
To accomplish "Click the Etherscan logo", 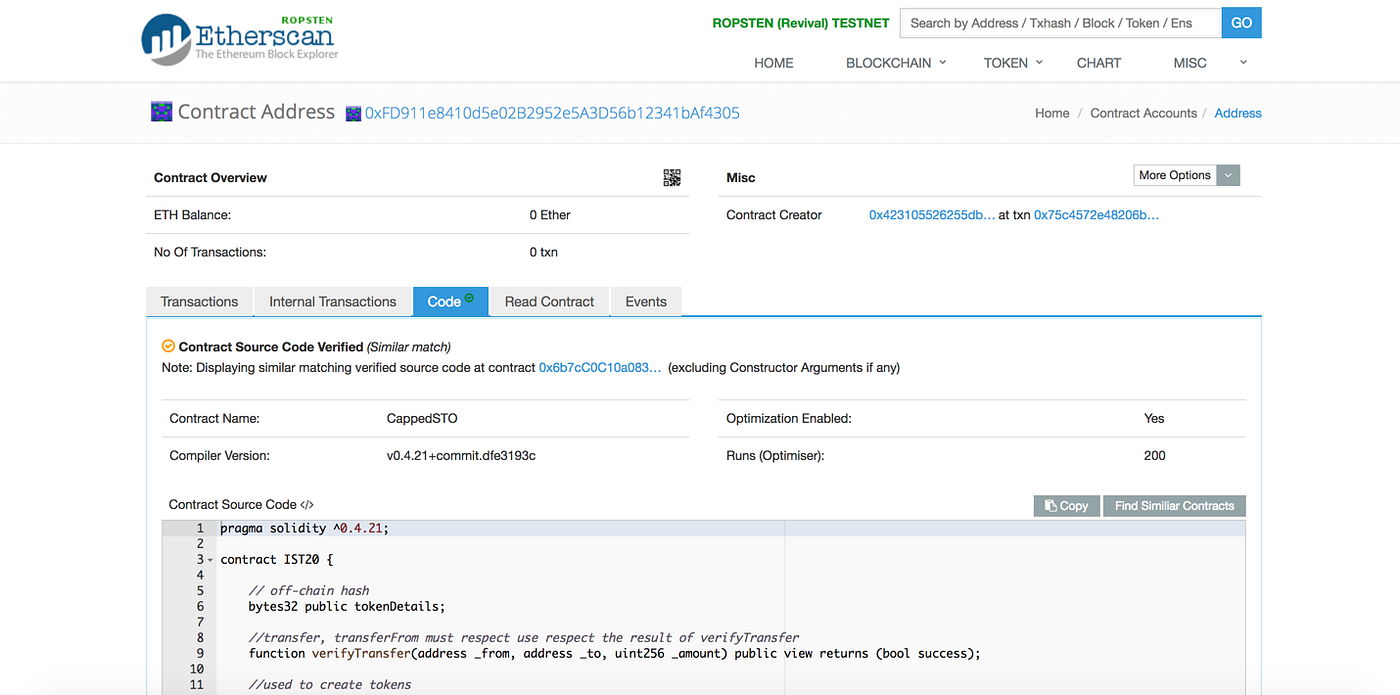I will pyautogui.click(x=240, y=39).
